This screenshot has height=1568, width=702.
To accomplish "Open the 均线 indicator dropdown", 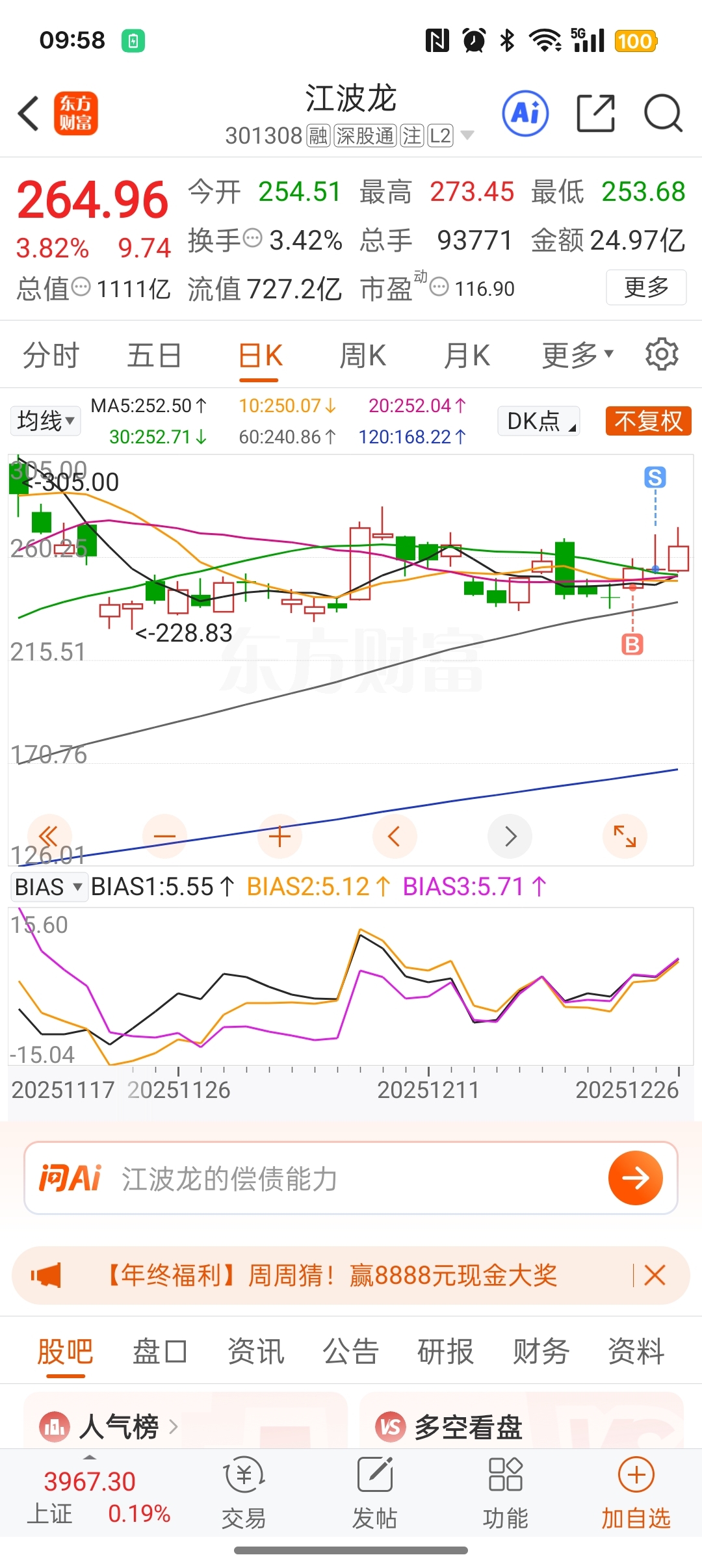I will tap(45, 421).
